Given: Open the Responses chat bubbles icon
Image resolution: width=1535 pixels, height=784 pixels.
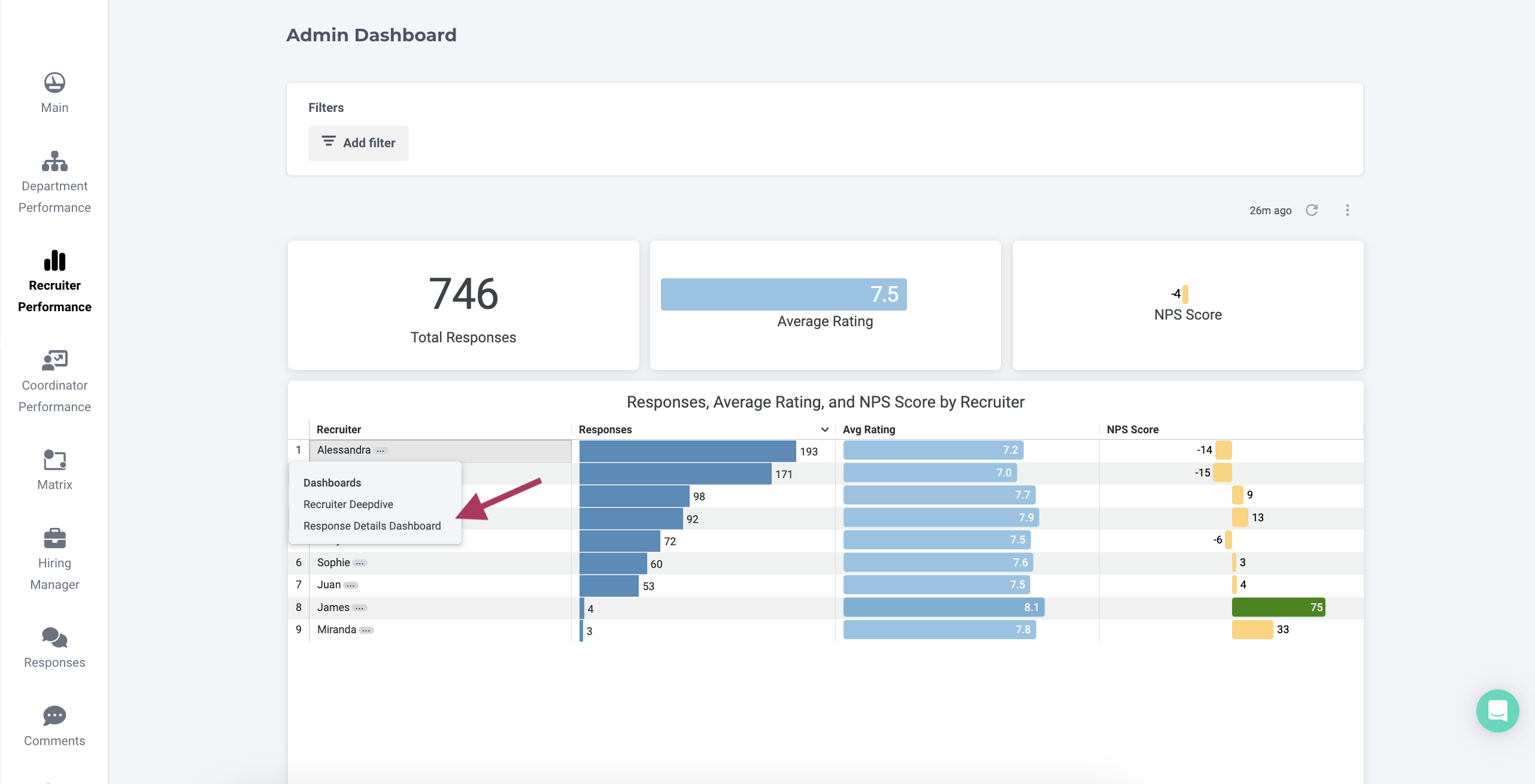Looking at the screenshot, I should (54, 637).
